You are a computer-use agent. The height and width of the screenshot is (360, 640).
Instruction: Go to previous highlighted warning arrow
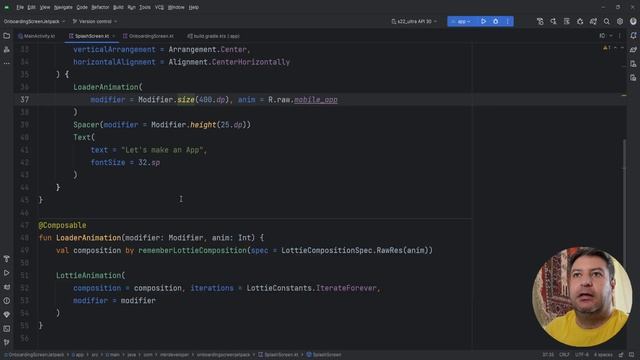point(616,48)
